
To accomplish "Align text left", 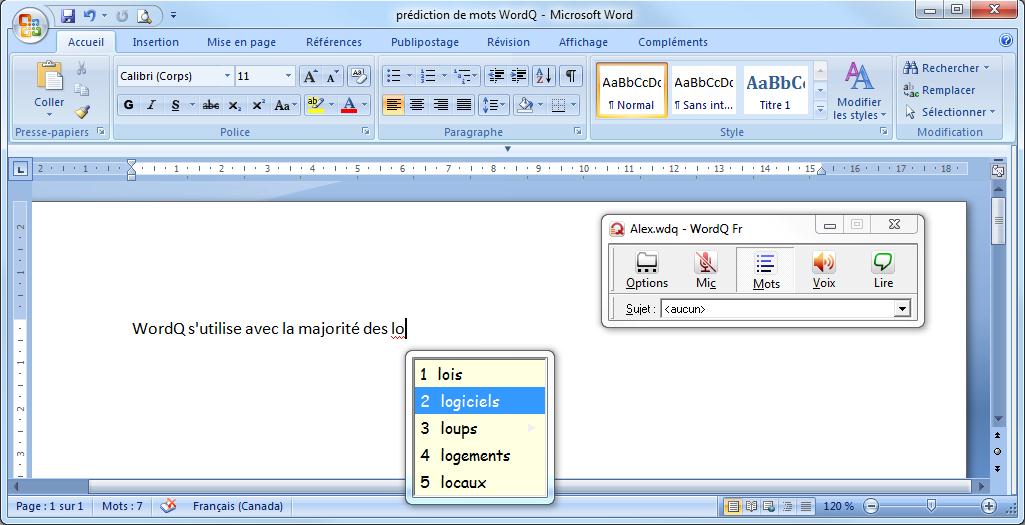I will [394, 105].
